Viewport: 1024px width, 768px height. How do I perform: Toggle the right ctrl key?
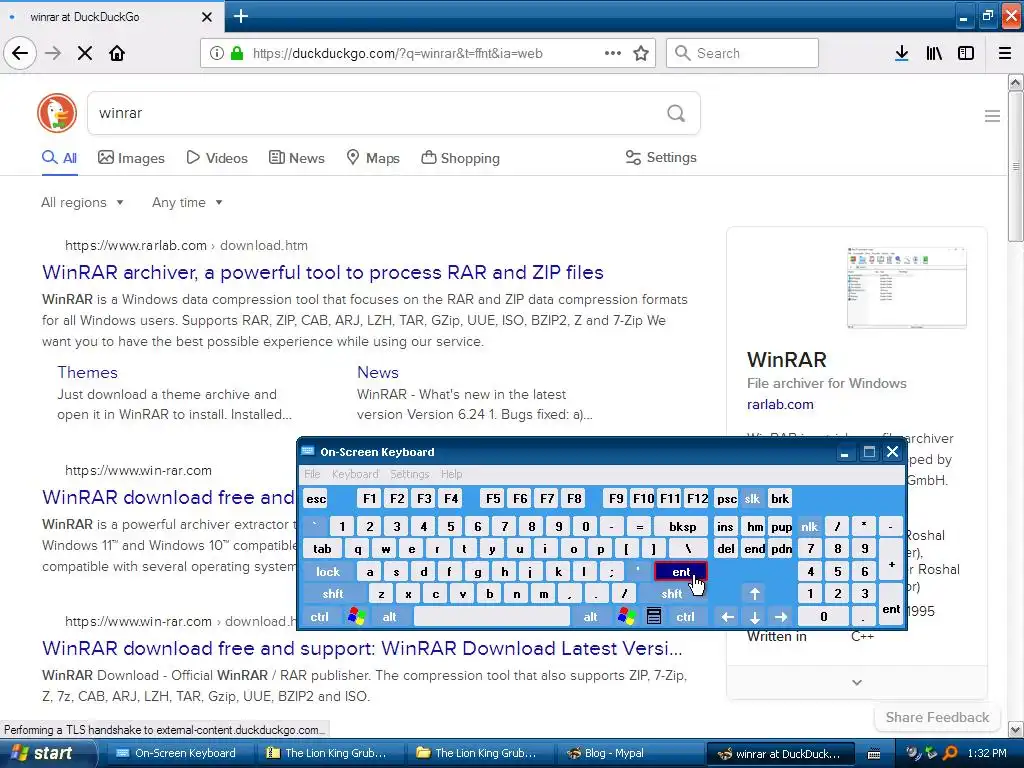click(685, 616)
